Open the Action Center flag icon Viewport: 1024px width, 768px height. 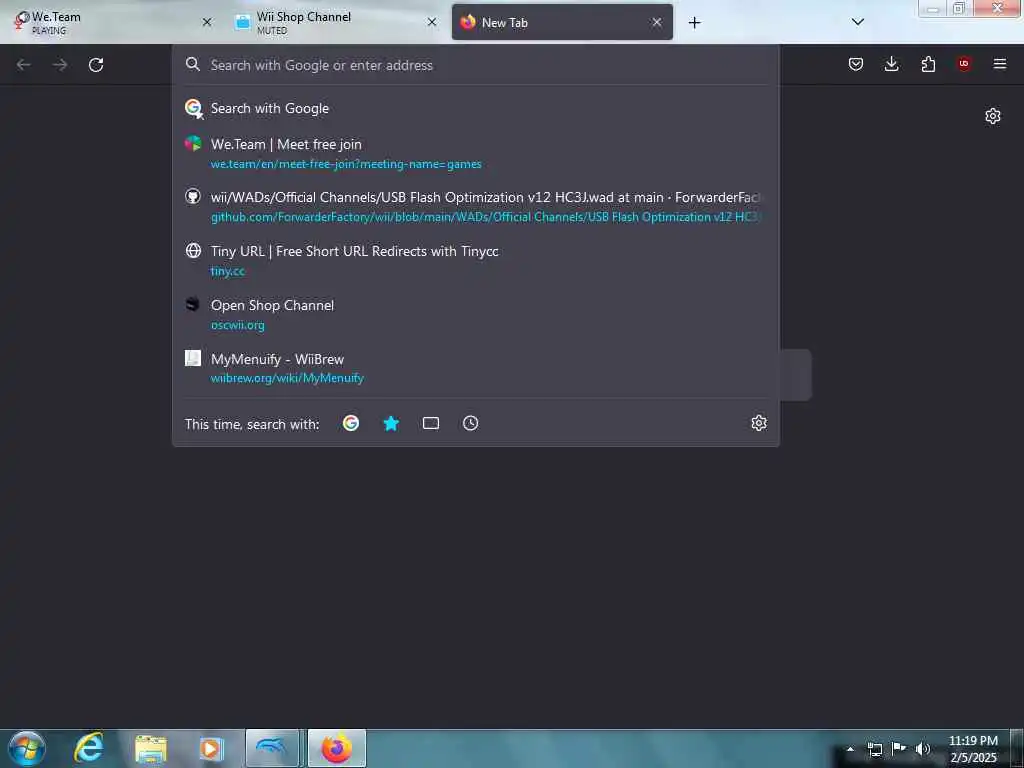tap(899, 749)
